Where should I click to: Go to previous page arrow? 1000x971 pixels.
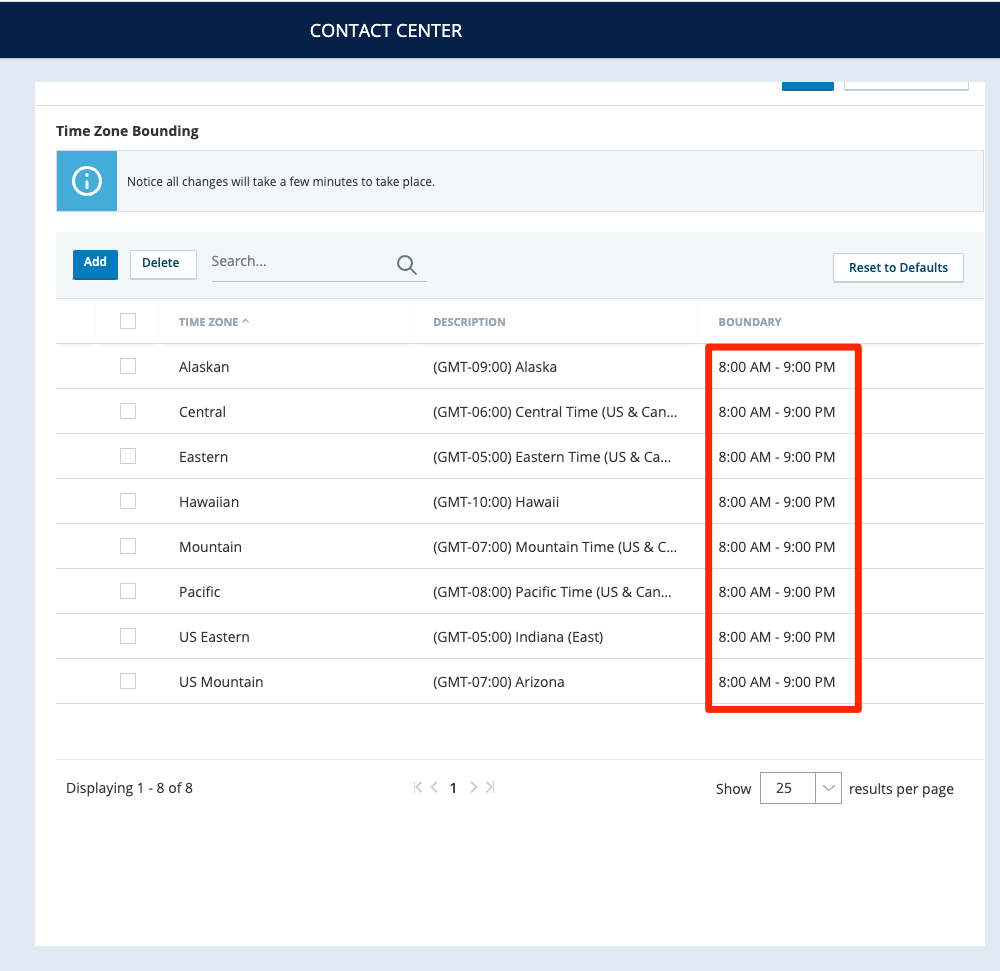434,788
